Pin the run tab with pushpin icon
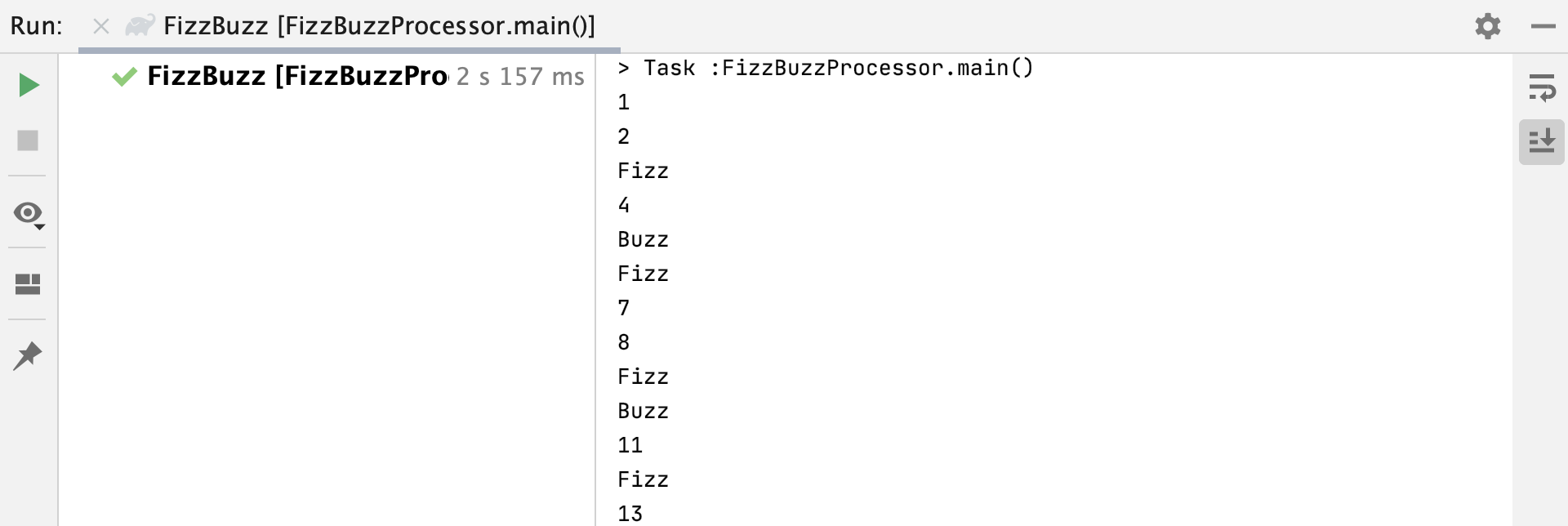 tap(28, 356)
